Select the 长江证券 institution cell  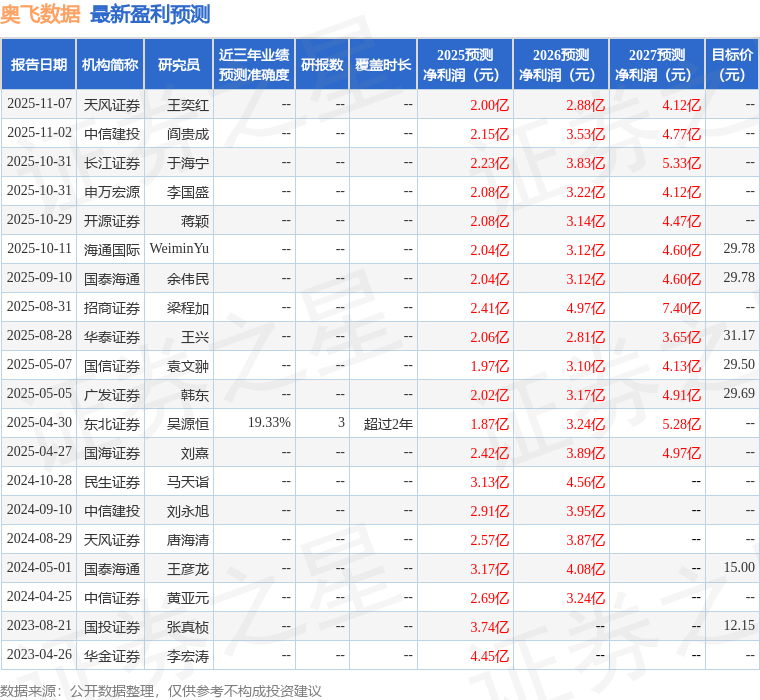112,163
